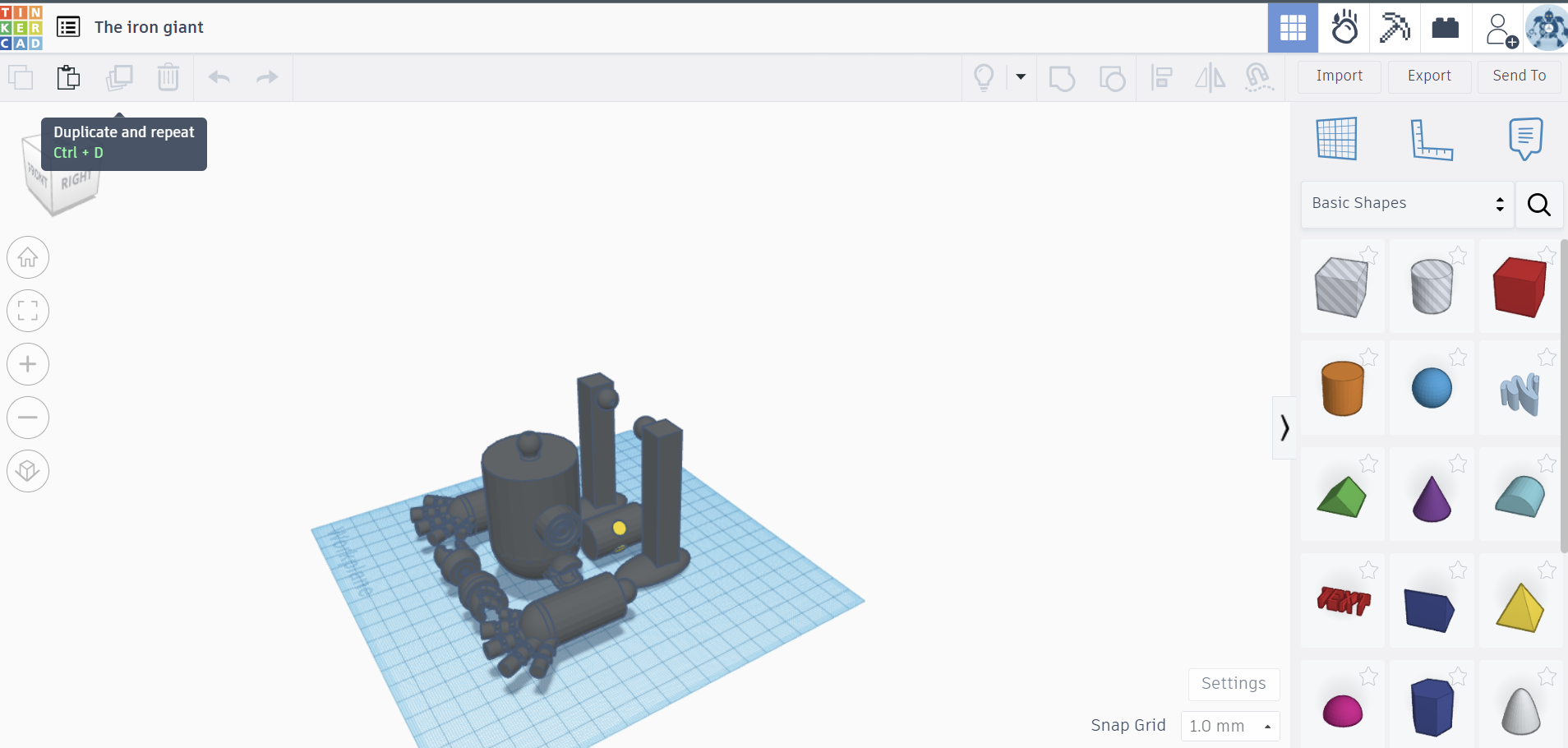Screen dimensions: 1568x748
Task: Select the blue Sphere shape thumbnail
Action: (x=1432, y=388)
